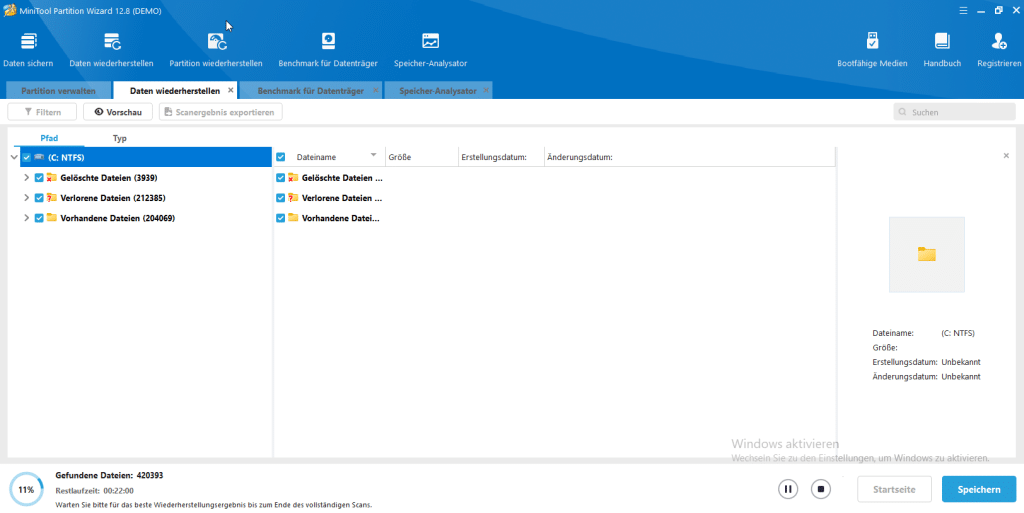This screenshot has width=1024, height=513.
Task: Click Scanergebnis exportieren button
Action: [221, 112]
